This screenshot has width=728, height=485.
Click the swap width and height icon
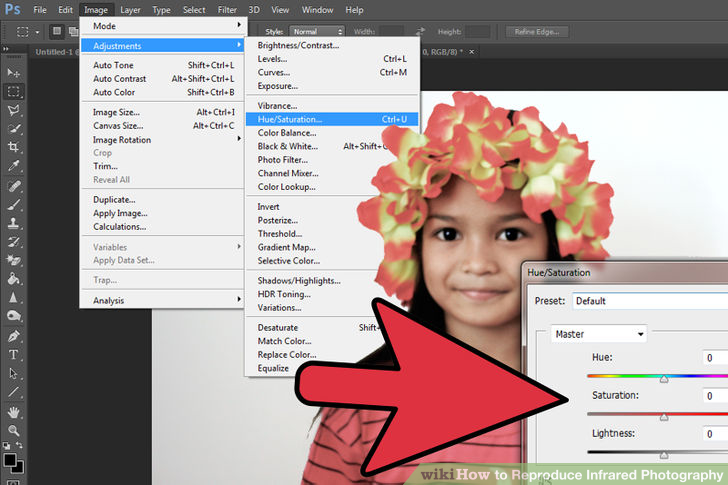pyautogui.click(x=420, y=32)
